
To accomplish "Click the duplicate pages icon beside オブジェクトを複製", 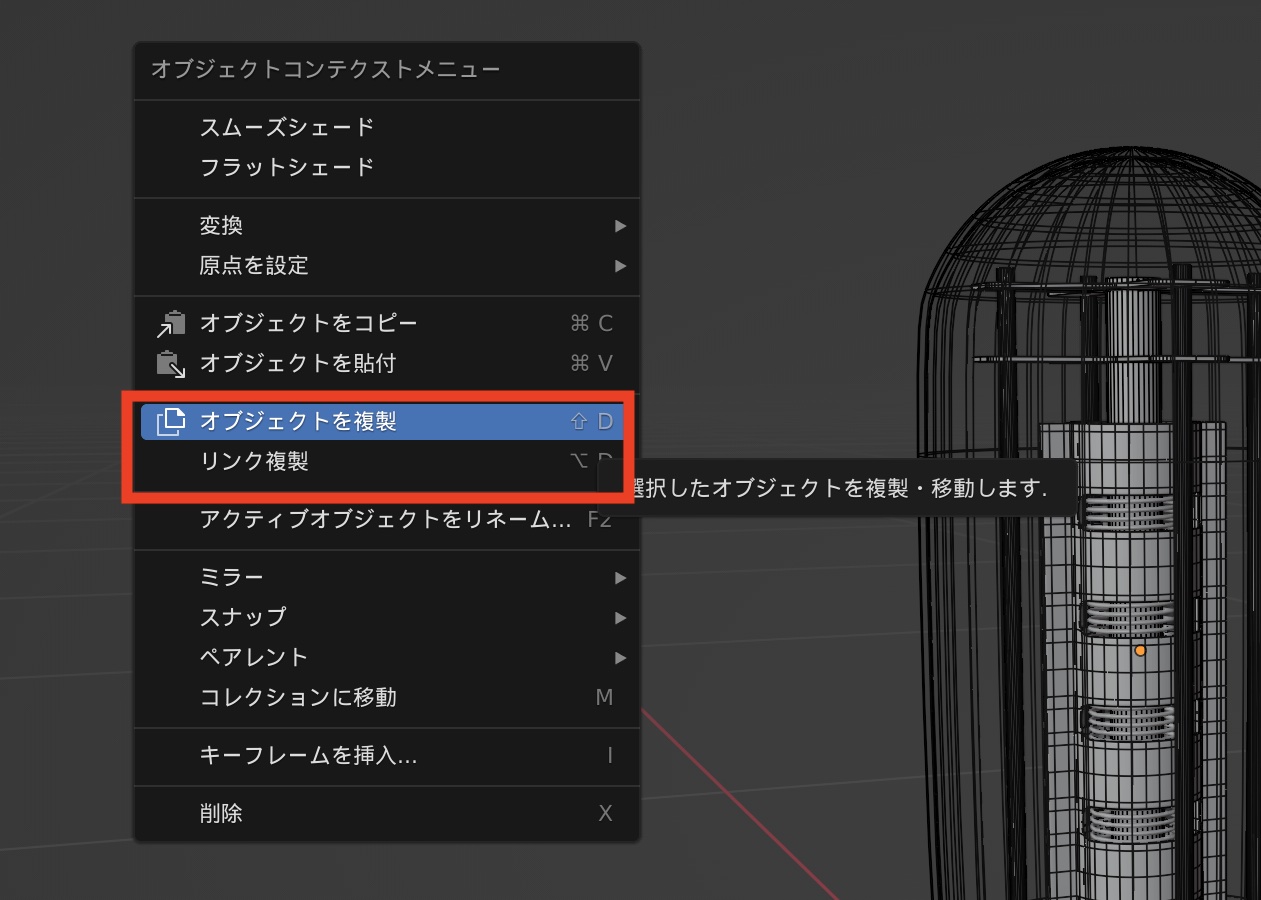I will (173, 421).
